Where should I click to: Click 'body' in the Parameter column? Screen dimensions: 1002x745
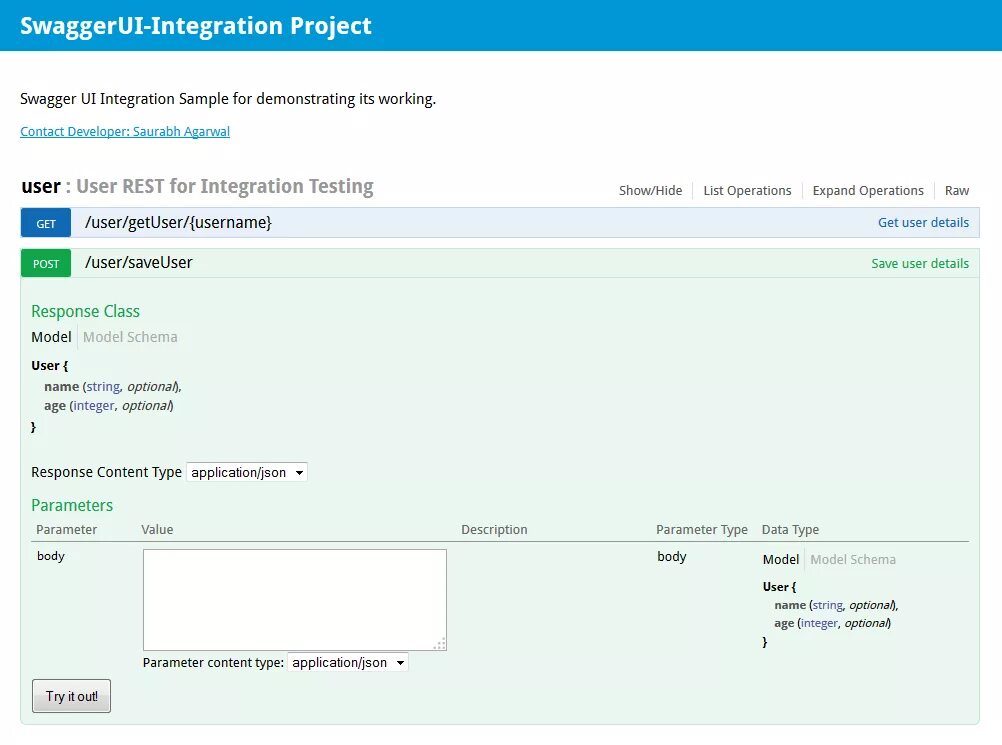[50, 556]
